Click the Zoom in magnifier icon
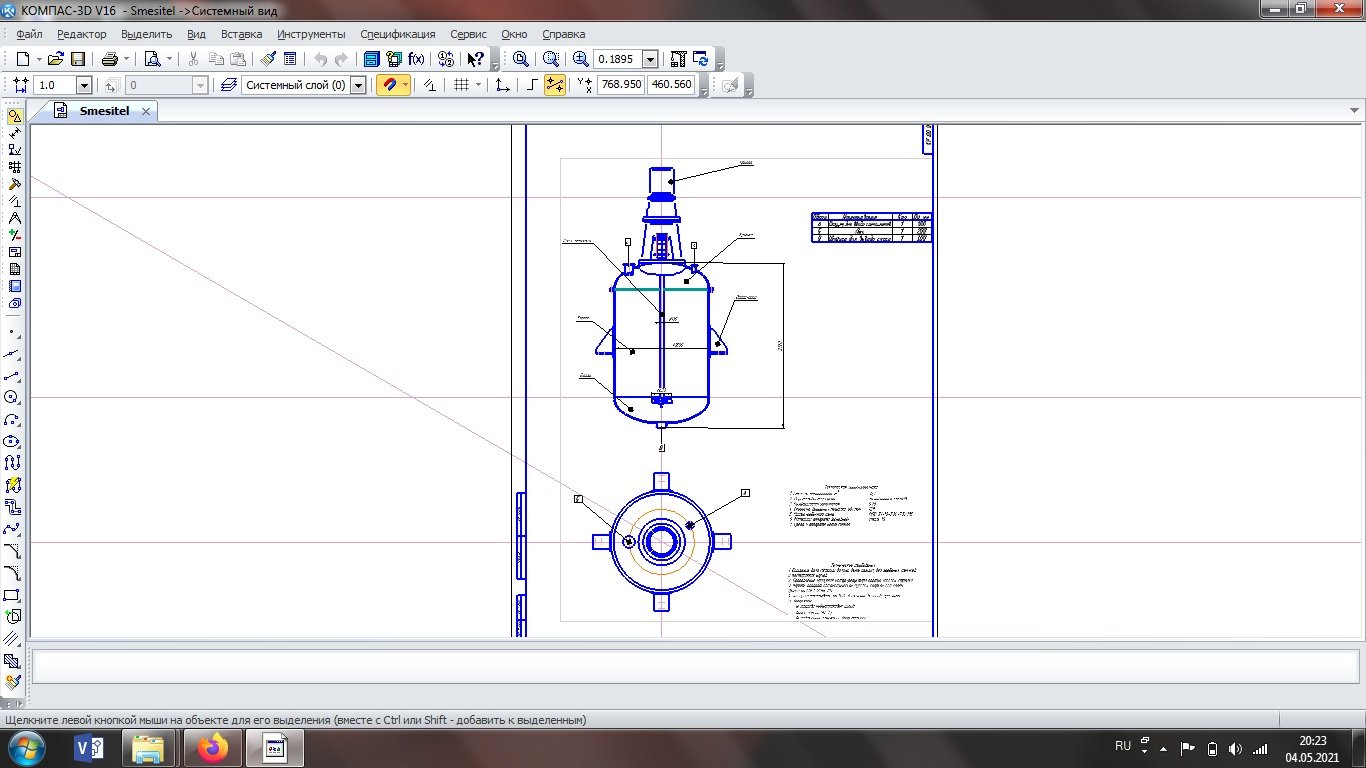 coord(581,59)
